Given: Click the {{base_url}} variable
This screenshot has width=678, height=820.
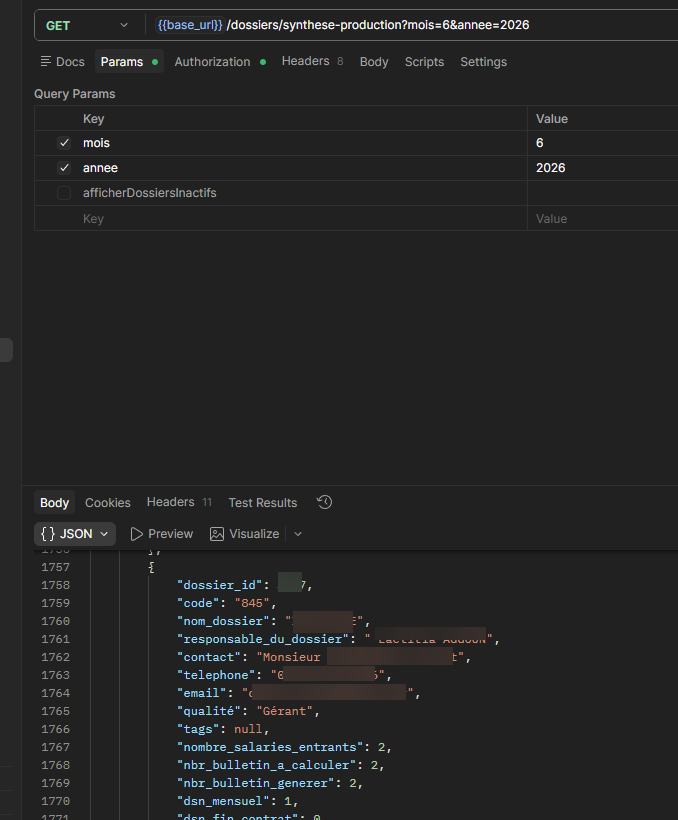Looking at the screenshot, I should coord(190,25).
